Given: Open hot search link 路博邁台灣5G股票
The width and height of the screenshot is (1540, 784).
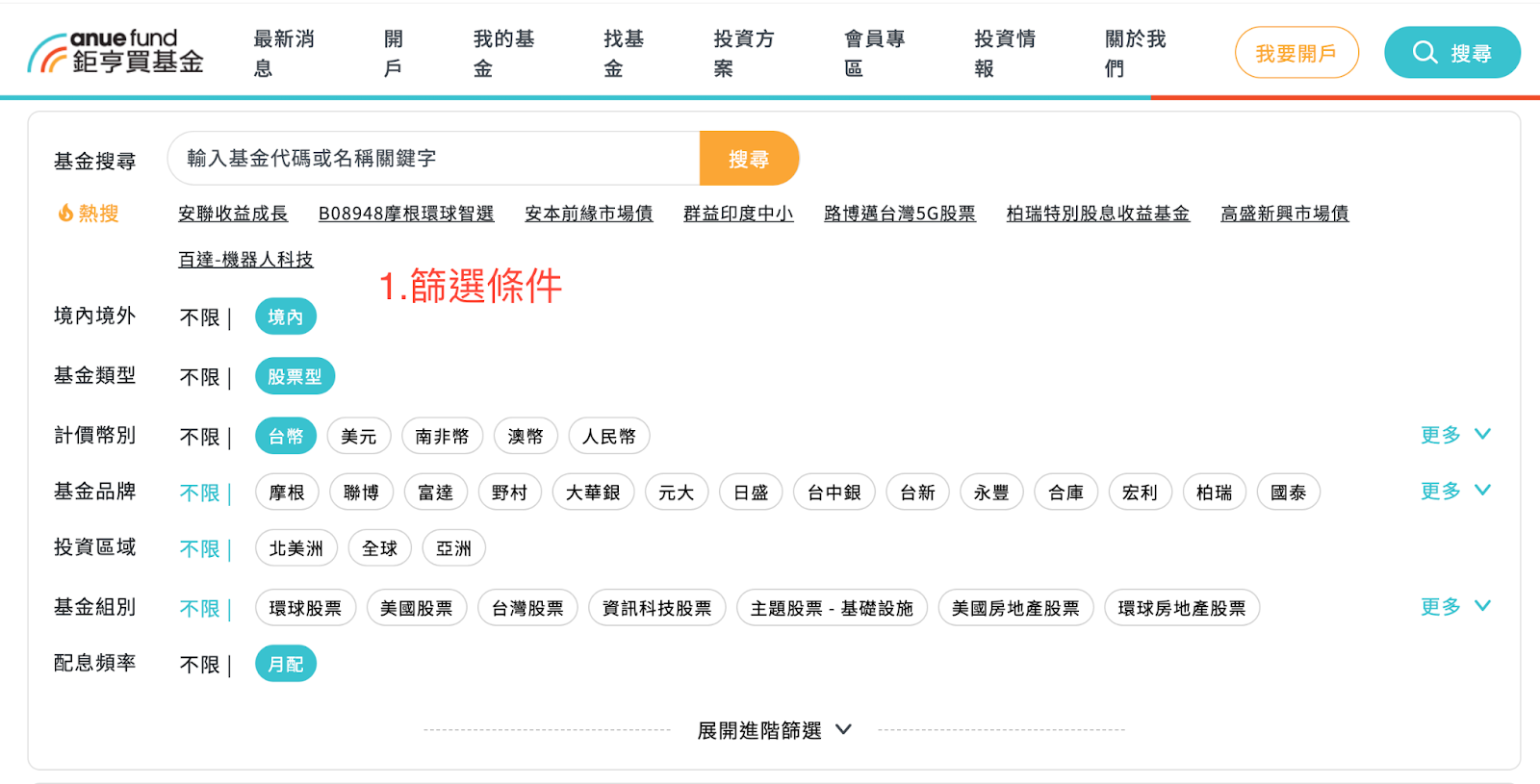Looking at the screenshot, I should click(x=900, y=214).
